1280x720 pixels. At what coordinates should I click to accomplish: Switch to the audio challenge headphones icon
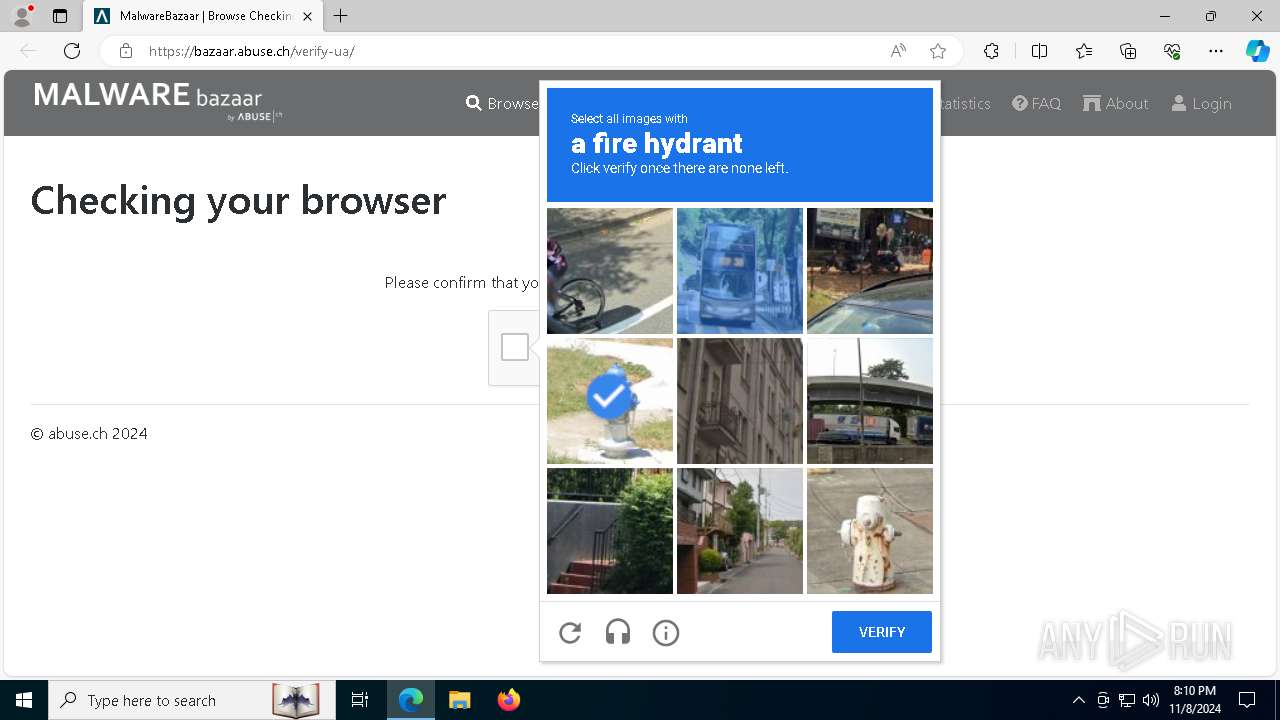618,632
